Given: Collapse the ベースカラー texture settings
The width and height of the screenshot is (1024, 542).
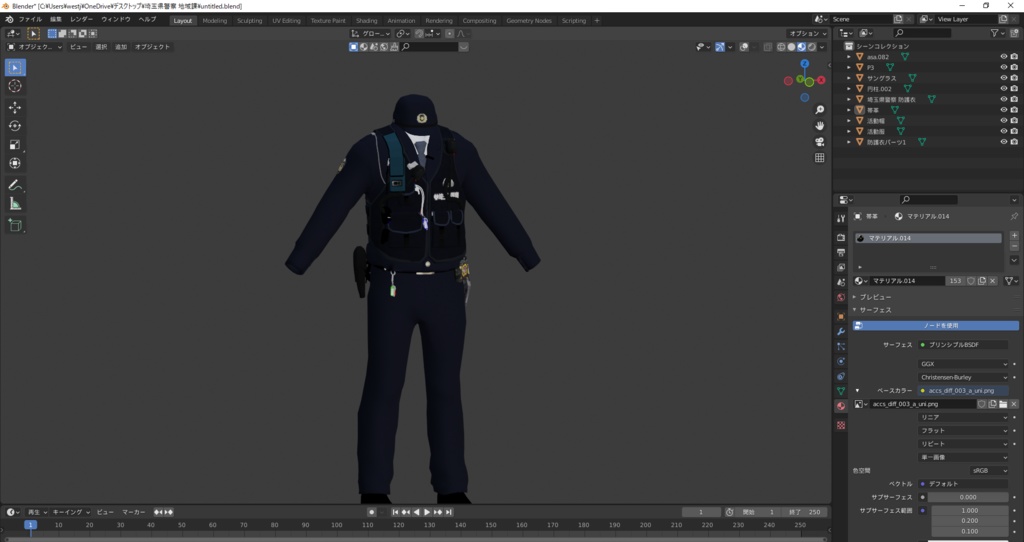Looking at the screenshot, I should pyautogui.click(x=857, y=391).
